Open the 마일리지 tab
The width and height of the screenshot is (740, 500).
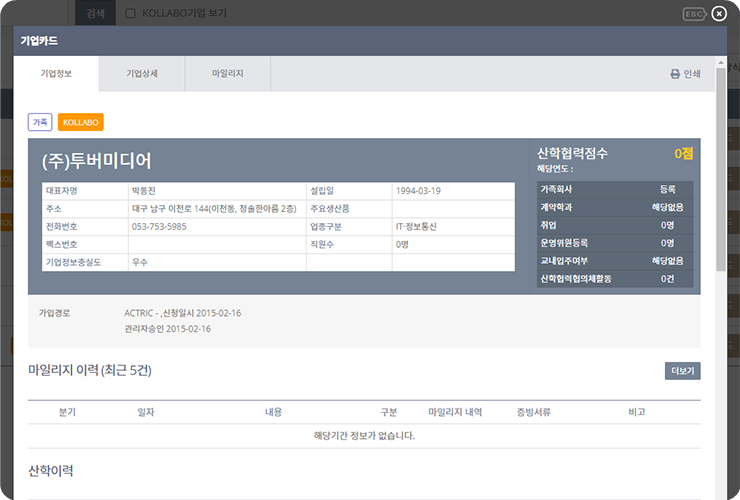tap(227, 74)
